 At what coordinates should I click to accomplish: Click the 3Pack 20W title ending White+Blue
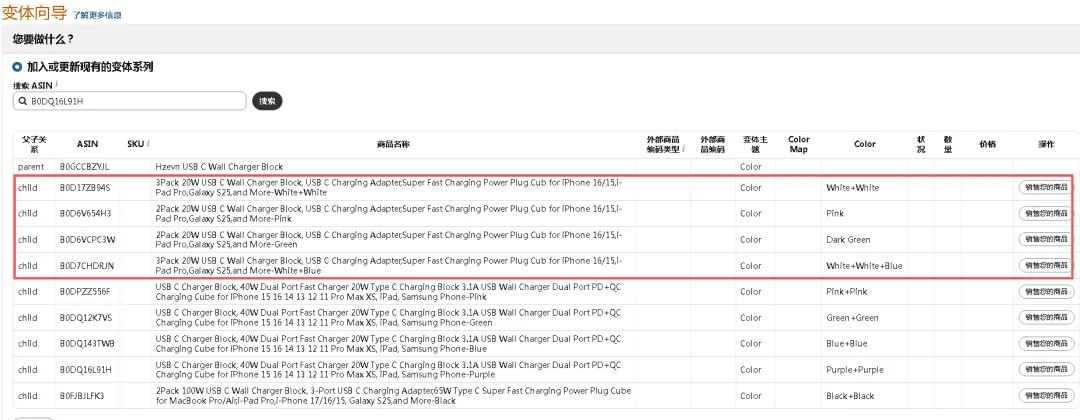388,266
